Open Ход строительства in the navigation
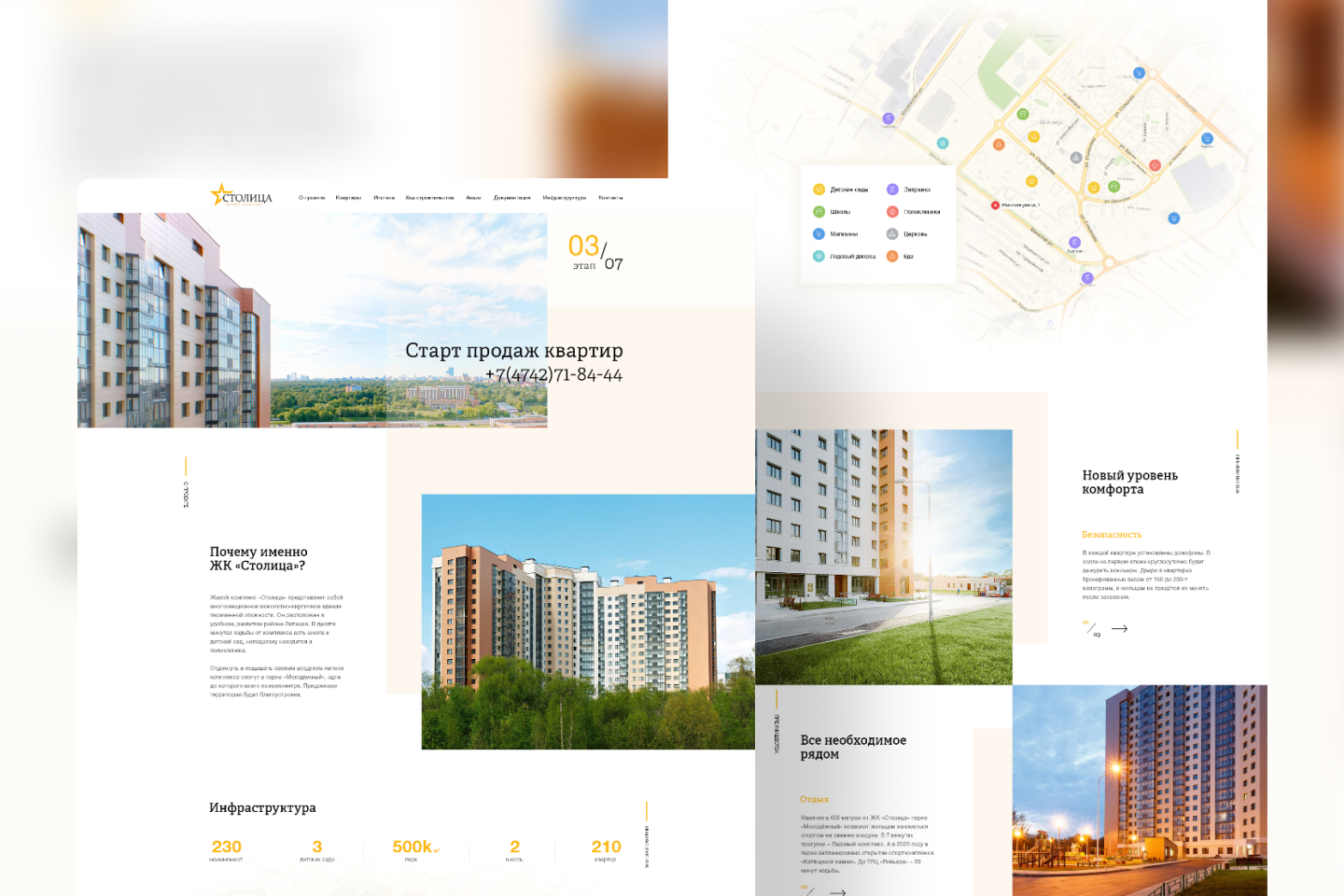Screen dimensions: 1344x896 click(429, 198)
